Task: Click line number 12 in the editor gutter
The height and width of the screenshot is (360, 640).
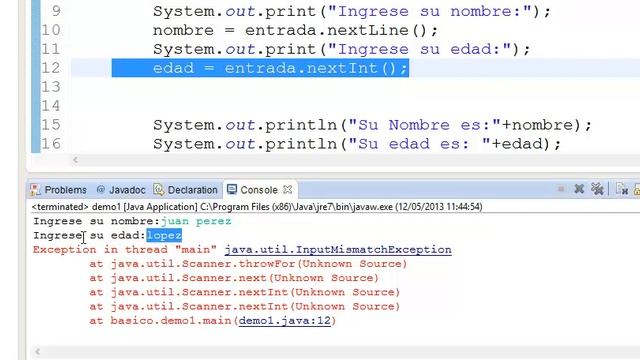Action: tap(51, 68)
